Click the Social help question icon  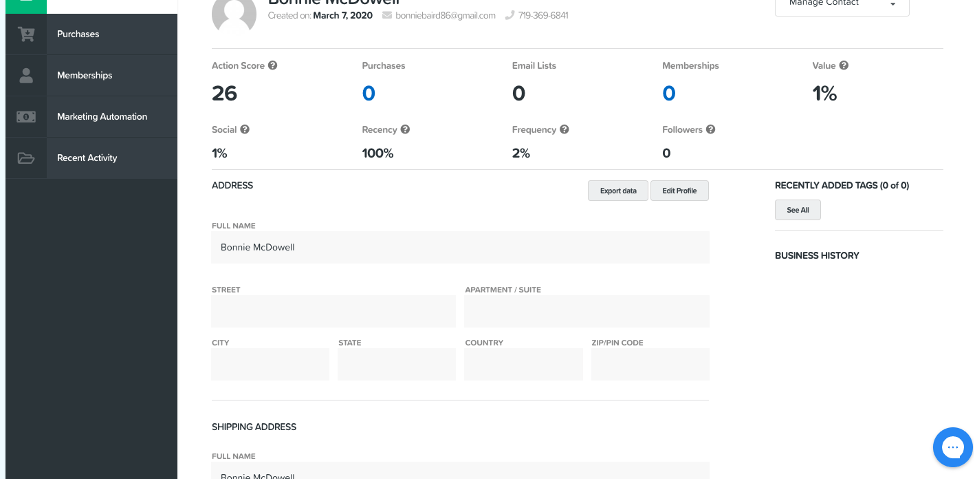[244, 130]
